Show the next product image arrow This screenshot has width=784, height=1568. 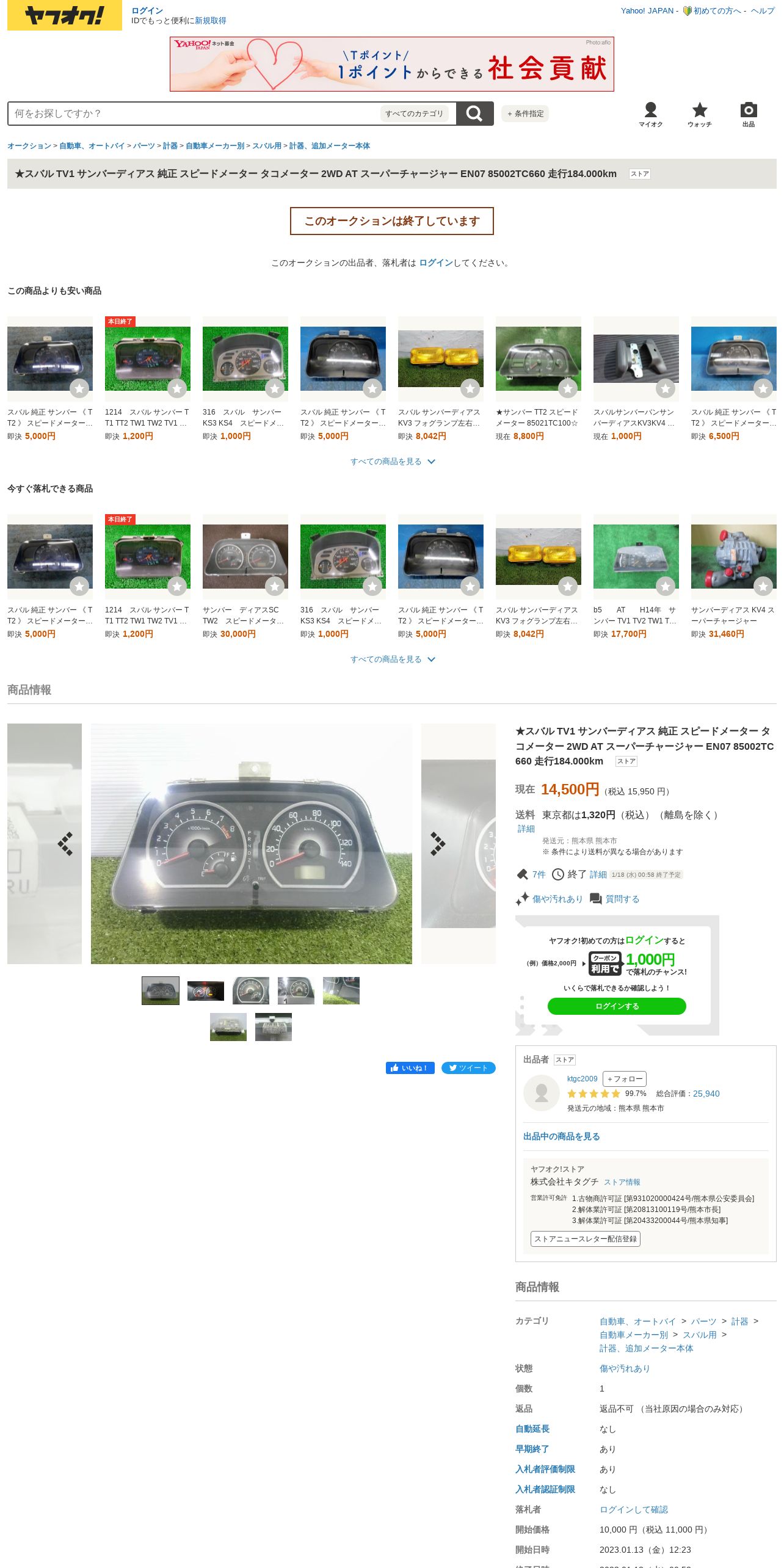[x=438, y=843]
